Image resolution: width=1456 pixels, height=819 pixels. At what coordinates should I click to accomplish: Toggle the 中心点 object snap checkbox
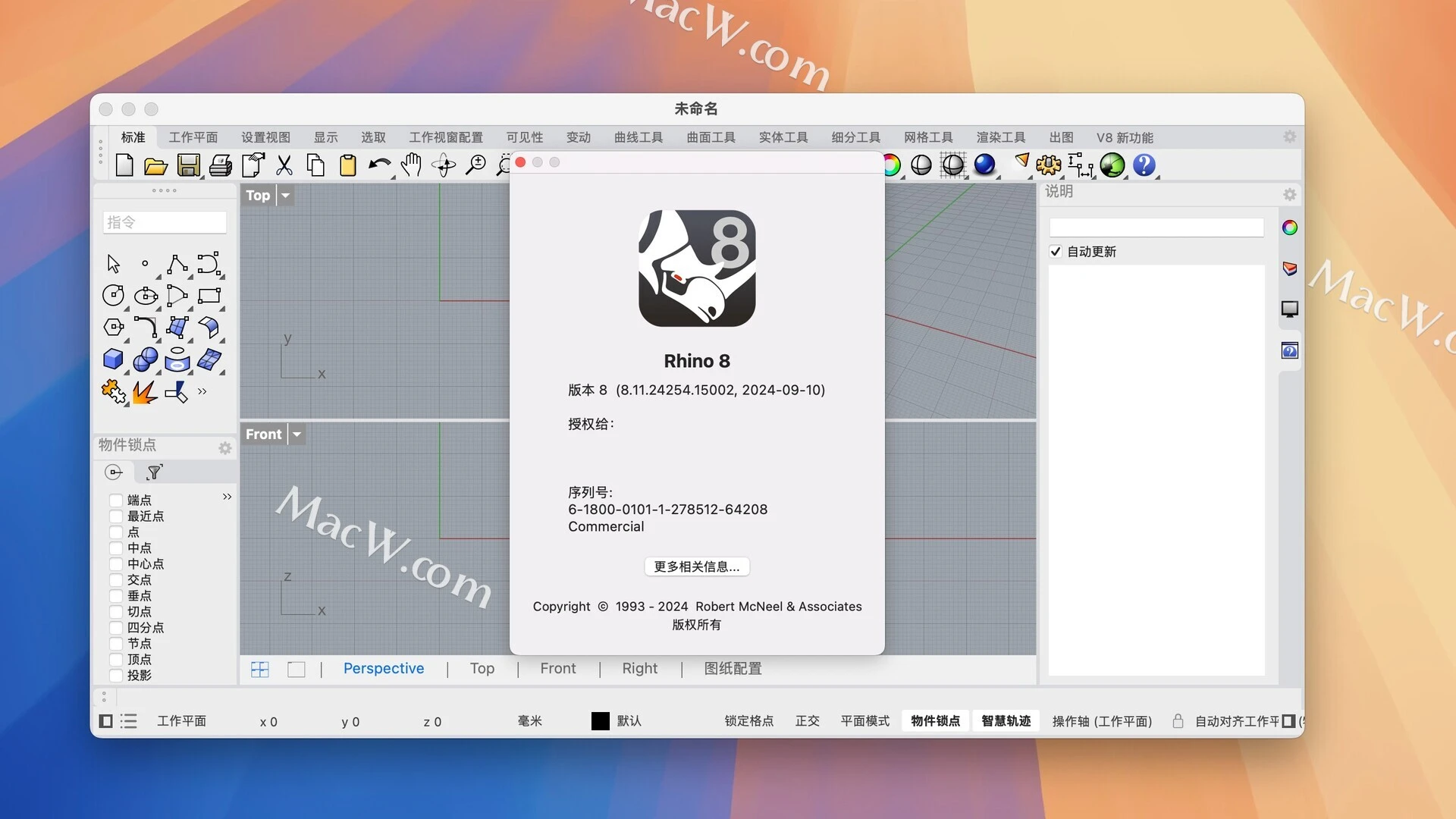click(x=116, y=564)
